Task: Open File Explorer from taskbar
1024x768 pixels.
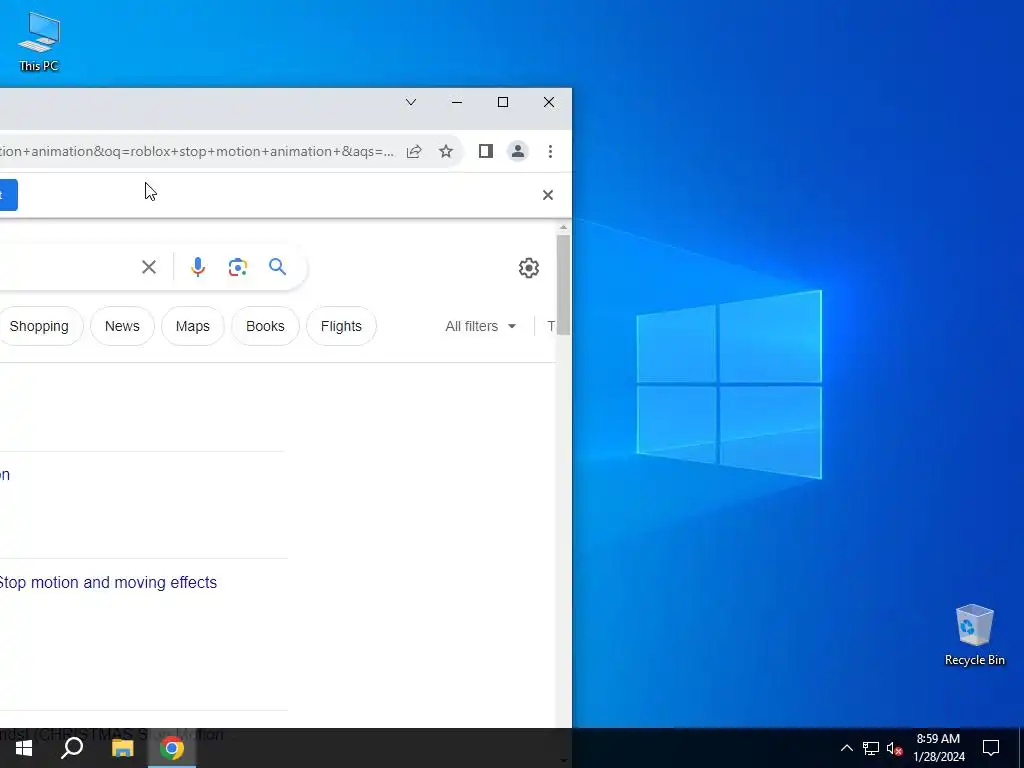Action: point(122,748)
